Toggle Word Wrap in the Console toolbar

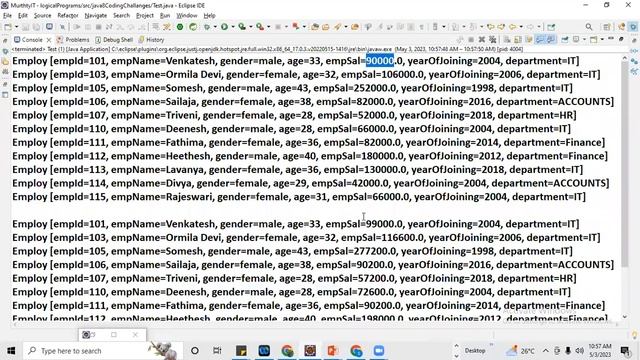point(529,40)
